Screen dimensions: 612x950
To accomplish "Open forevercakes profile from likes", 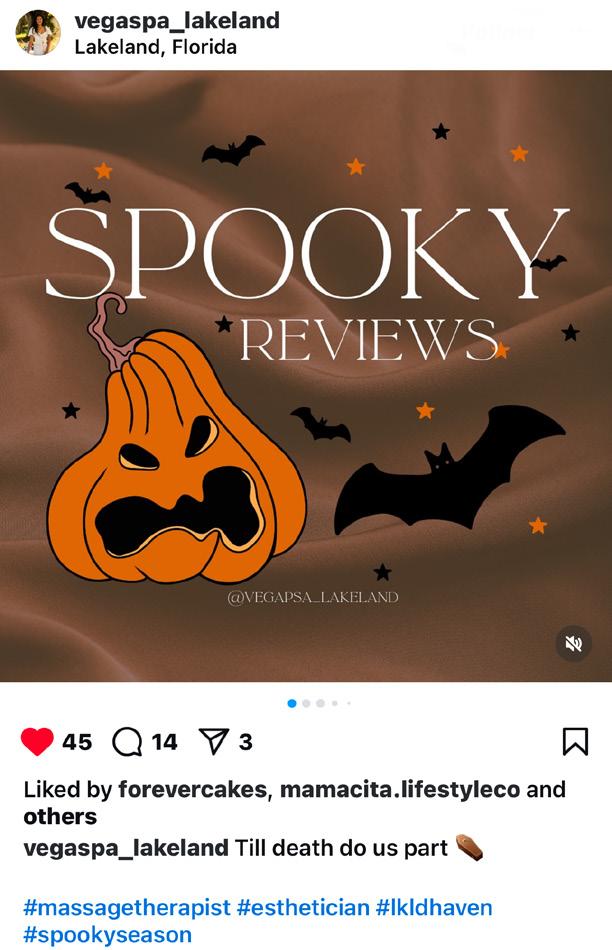I will 192,789.
